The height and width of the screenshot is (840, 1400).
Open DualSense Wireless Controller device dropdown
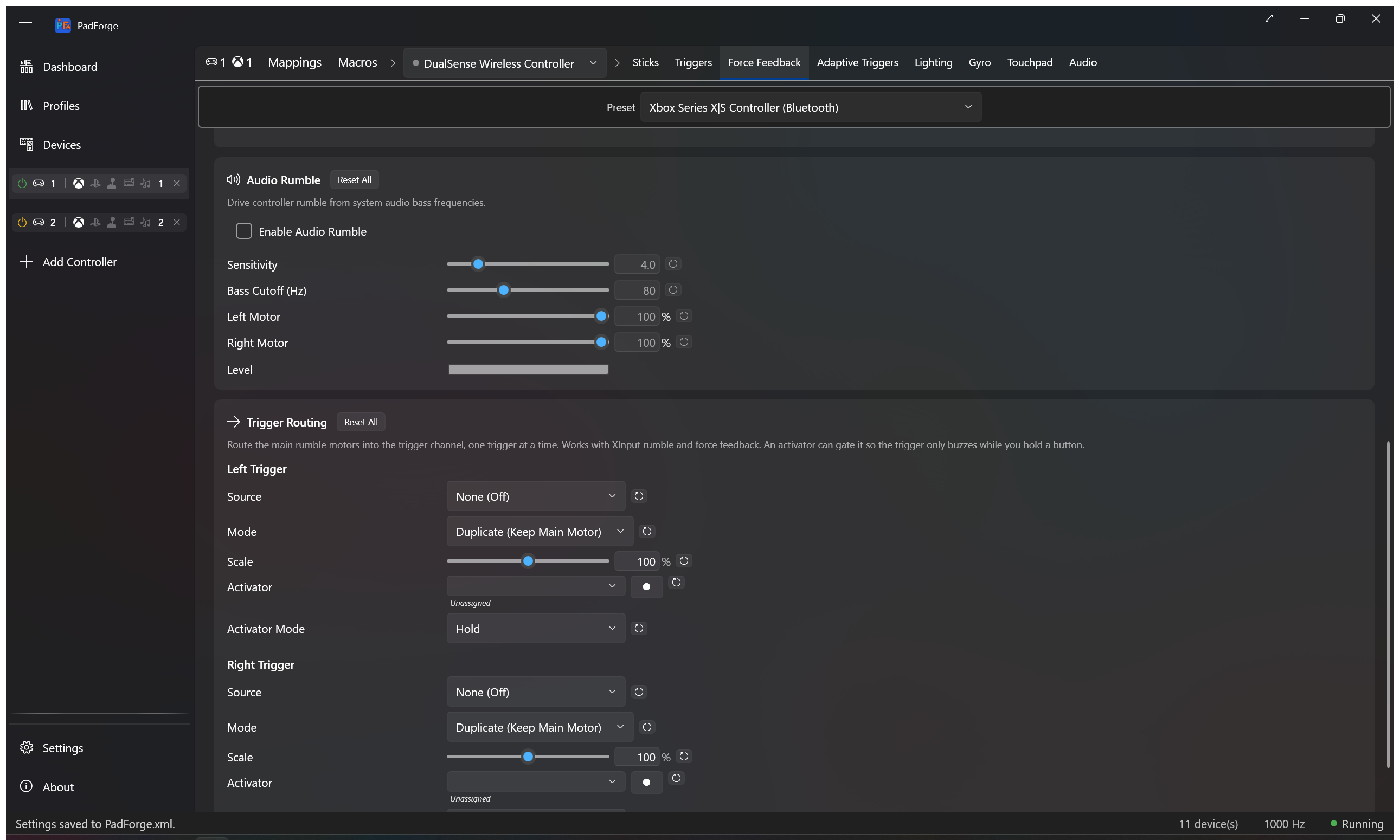[x=504, y=63]
